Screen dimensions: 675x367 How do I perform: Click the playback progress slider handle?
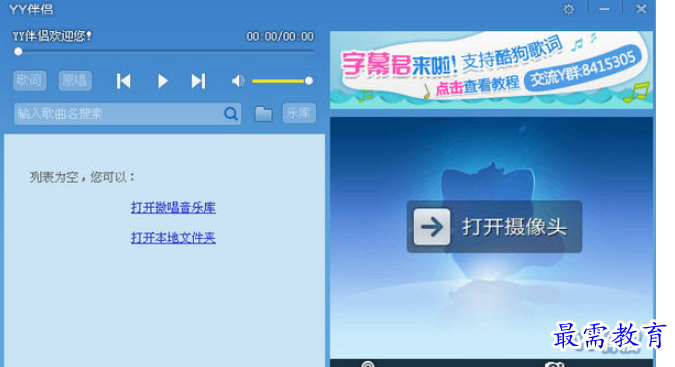(x=18, y=52)
